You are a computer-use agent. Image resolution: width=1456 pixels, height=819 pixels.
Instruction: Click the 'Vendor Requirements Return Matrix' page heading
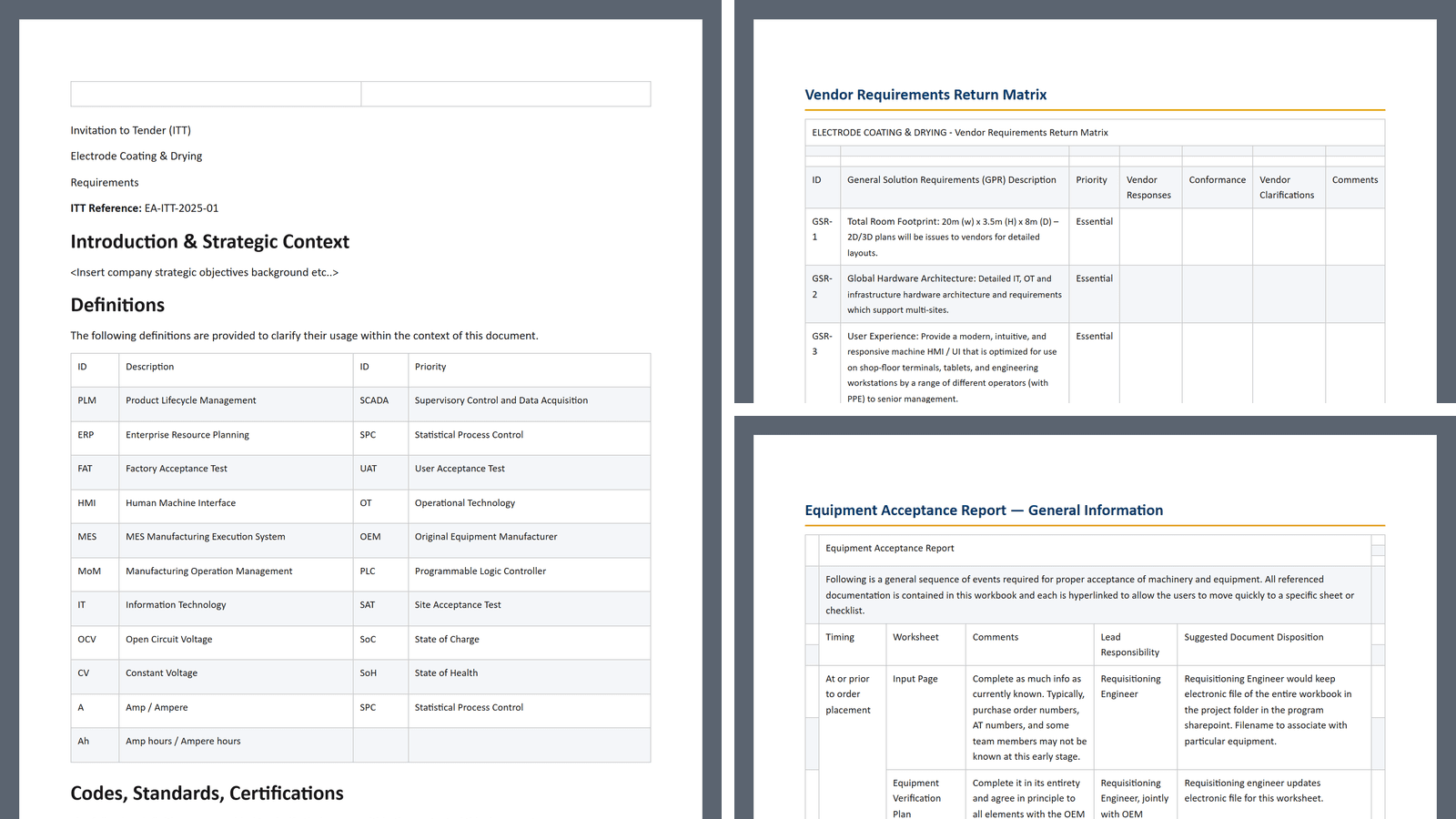(925, 95)
